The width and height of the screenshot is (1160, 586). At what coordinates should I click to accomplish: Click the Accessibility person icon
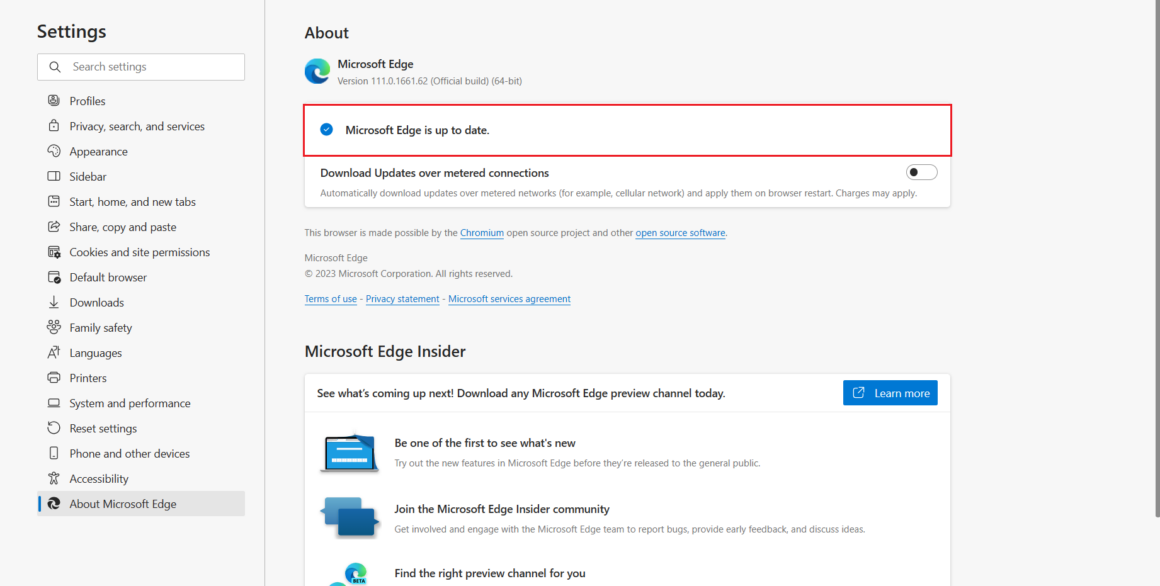tap(53, 478)
